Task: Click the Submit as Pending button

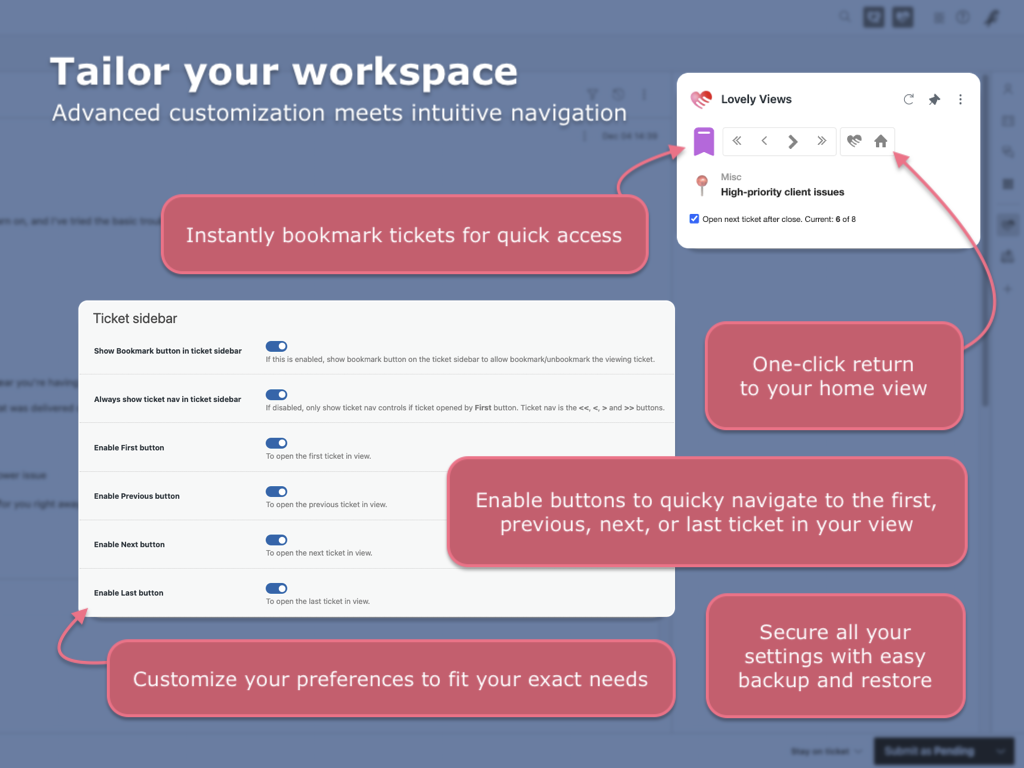Action: (x=930, y=751)
